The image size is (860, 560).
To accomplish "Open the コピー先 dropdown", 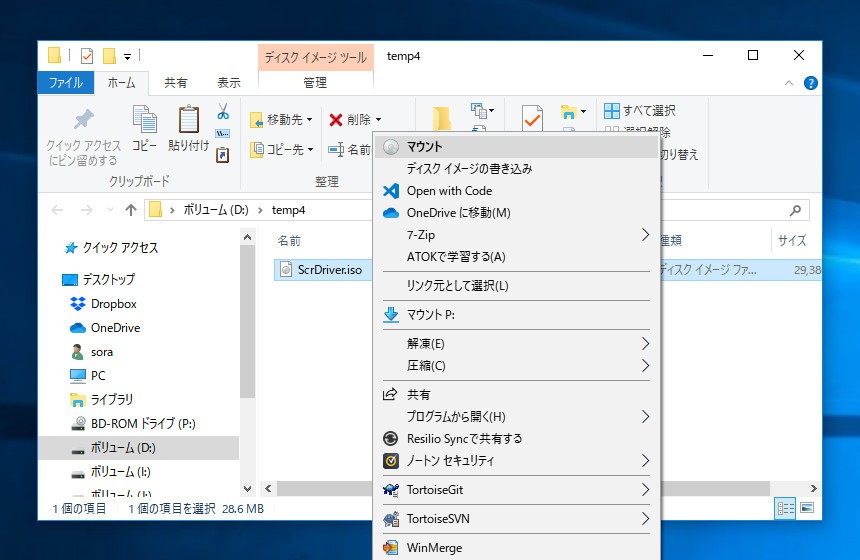I will pos(281,149).
